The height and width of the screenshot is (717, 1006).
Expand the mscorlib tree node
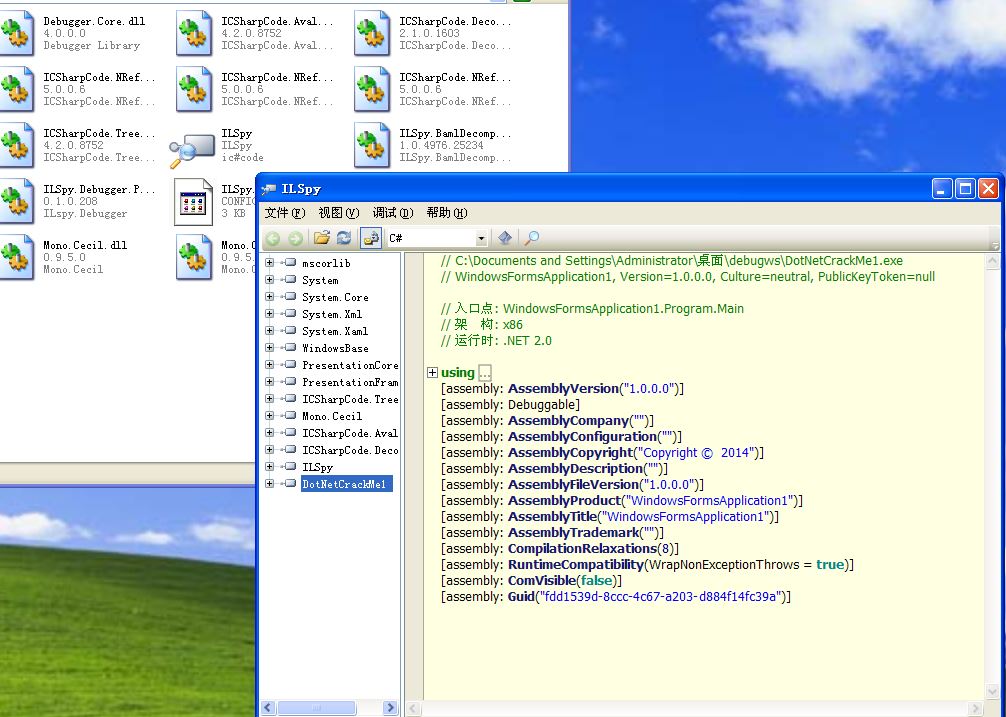pos(269,262)
